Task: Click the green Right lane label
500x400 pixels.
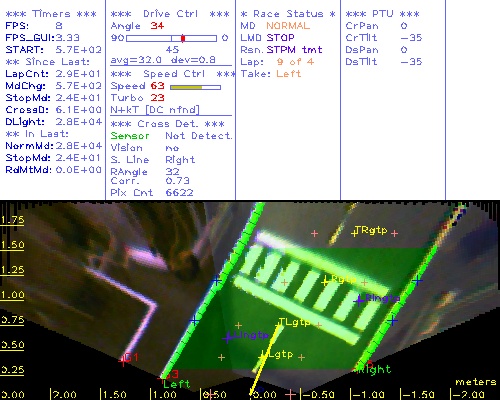Action: (x=374, y=369)
